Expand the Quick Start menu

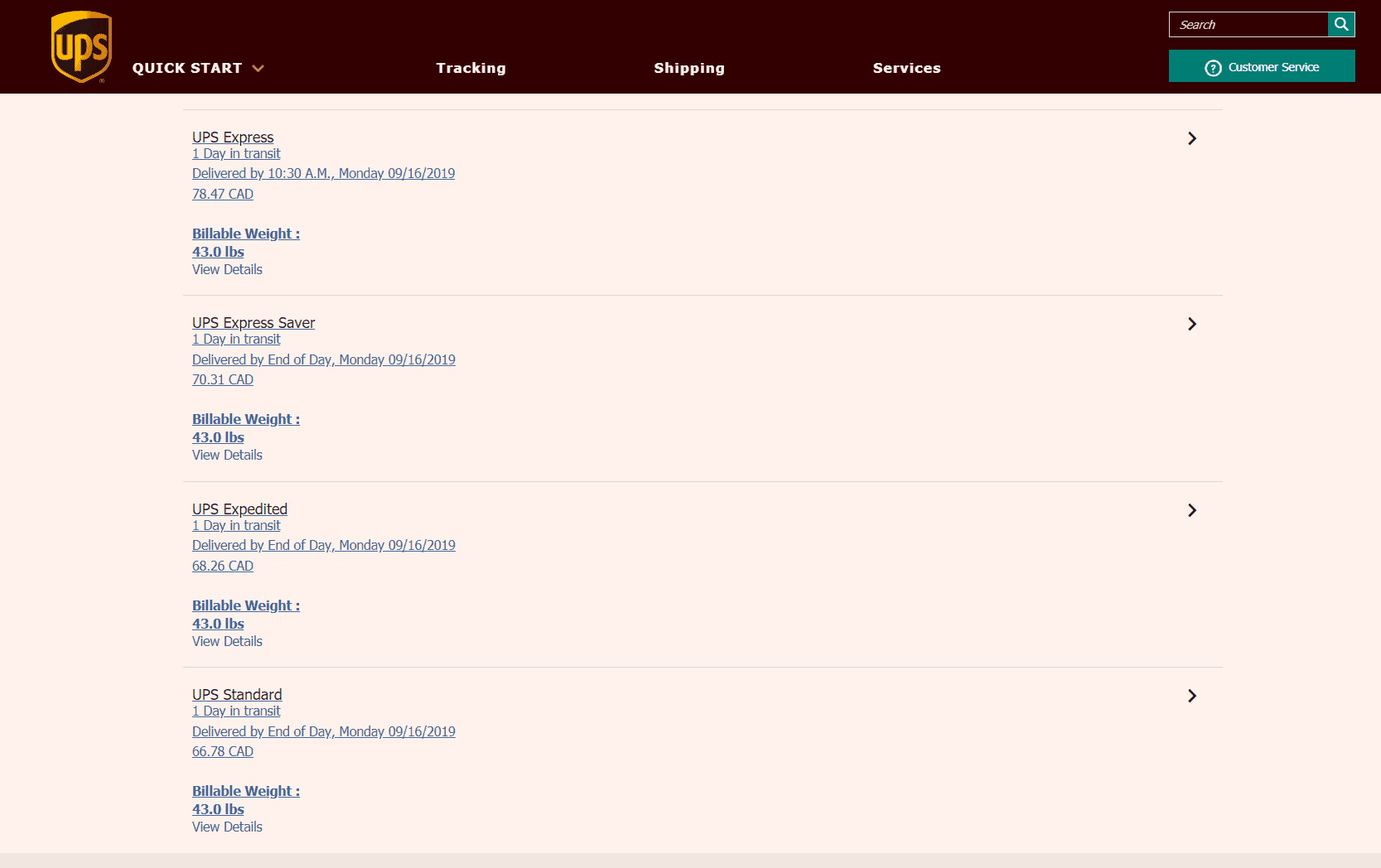[x=198, y=68]
